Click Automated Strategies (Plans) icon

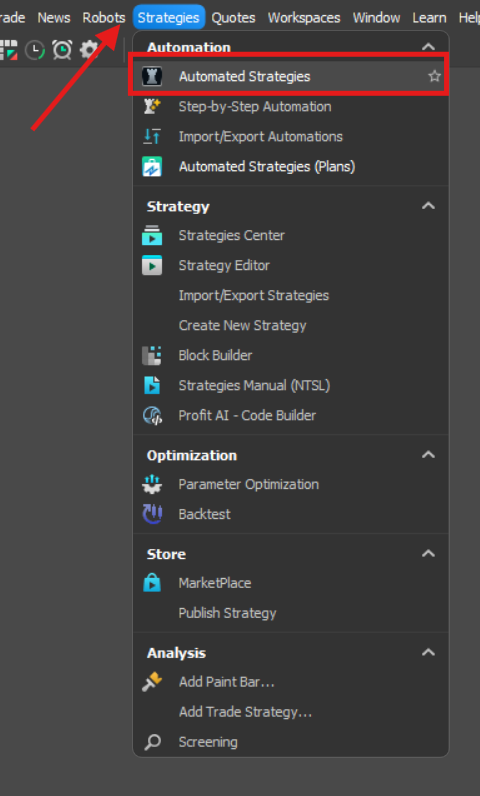coord(152,166)
